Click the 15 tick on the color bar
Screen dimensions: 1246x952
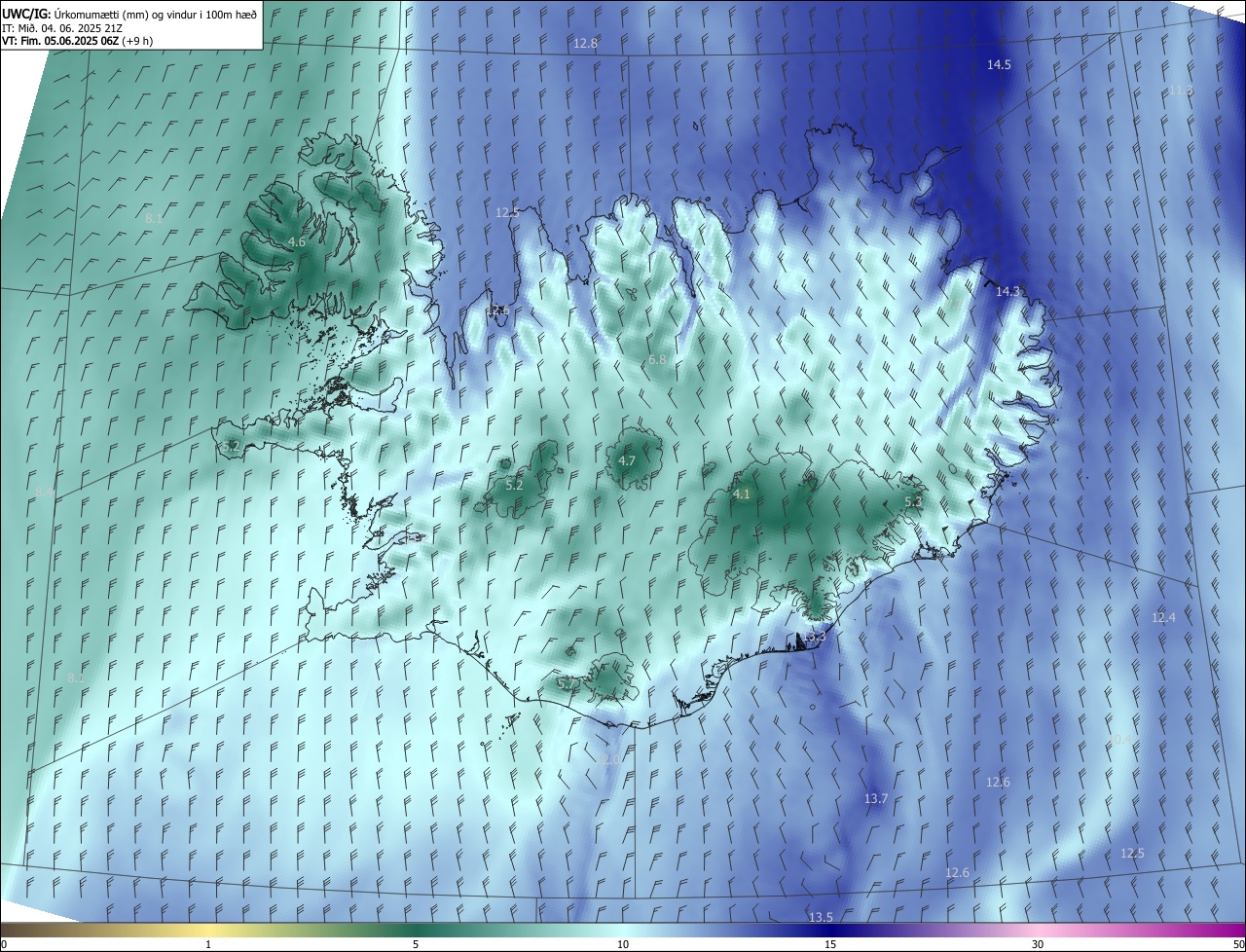[x=830, y=945]
